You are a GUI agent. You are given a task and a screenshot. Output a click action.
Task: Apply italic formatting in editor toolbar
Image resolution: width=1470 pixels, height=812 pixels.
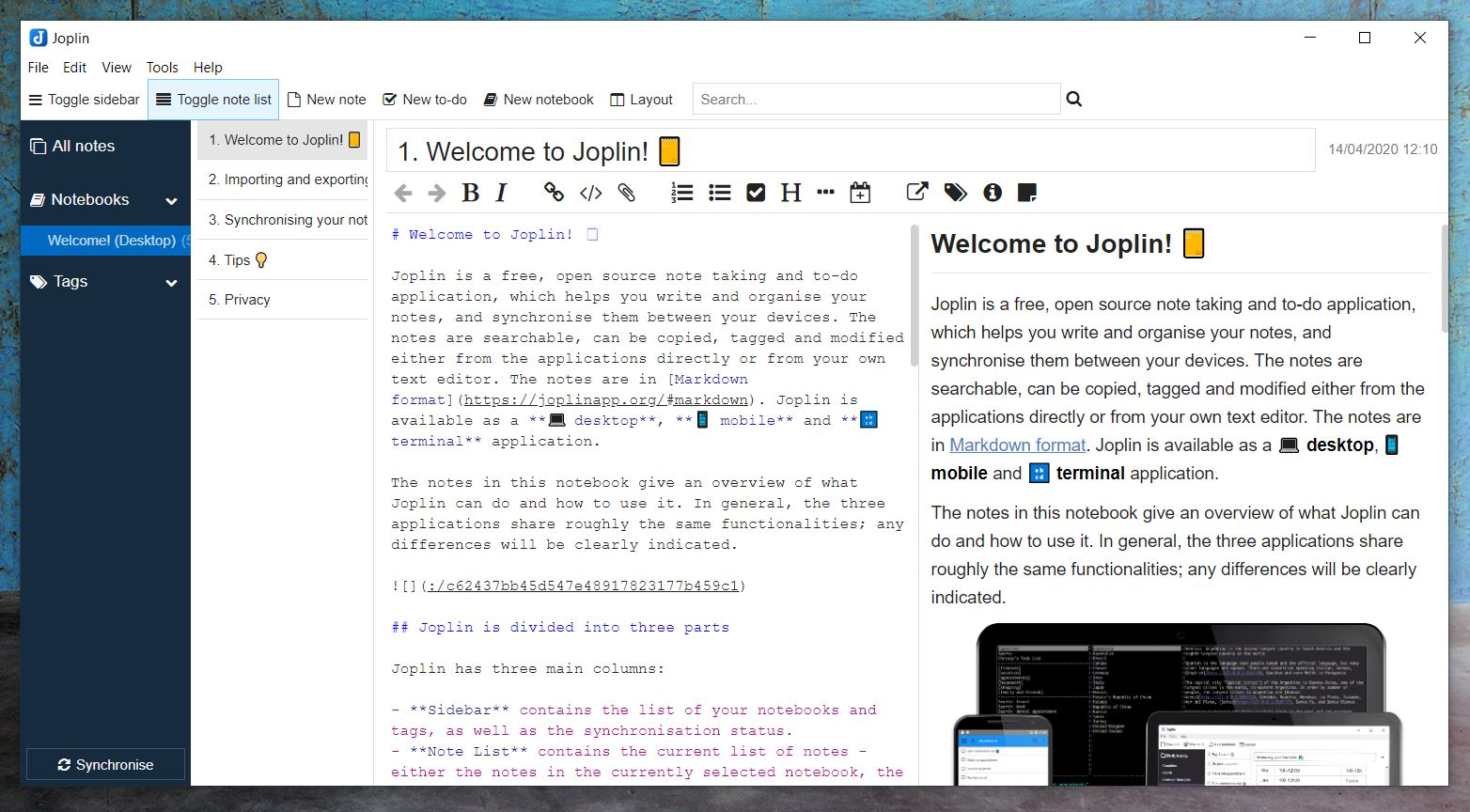[x=502, y=193]
